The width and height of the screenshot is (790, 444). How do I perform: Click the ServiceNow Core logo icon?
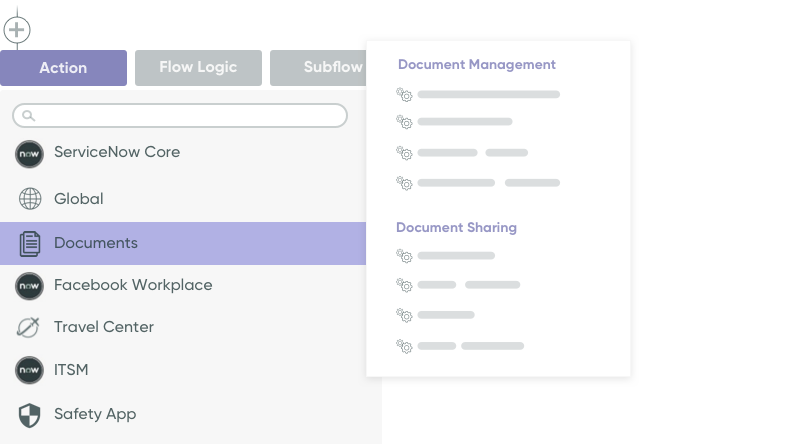(30, 154)
